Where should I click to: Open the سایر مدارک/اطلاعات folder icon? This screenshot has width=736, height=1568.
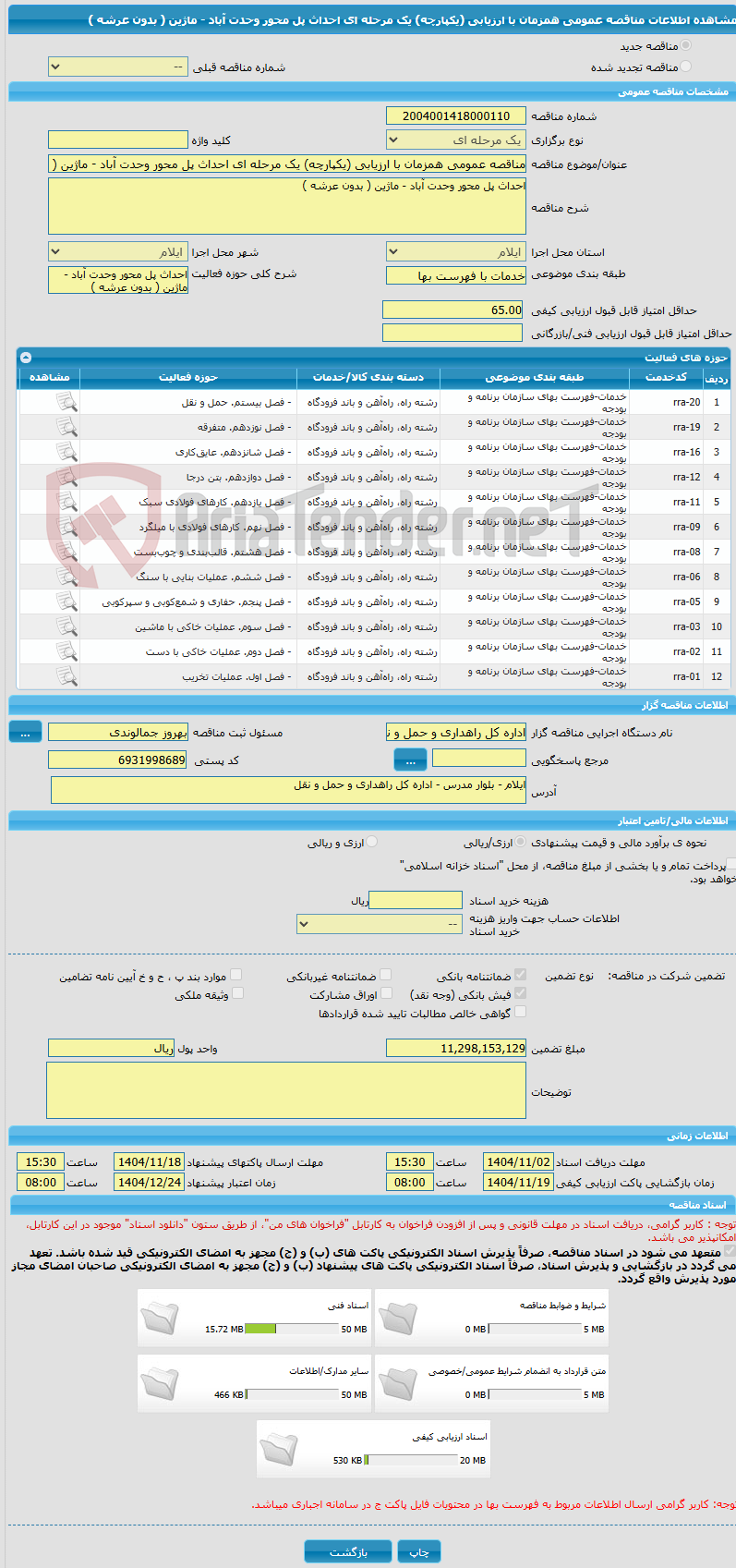click(160, 1383)
